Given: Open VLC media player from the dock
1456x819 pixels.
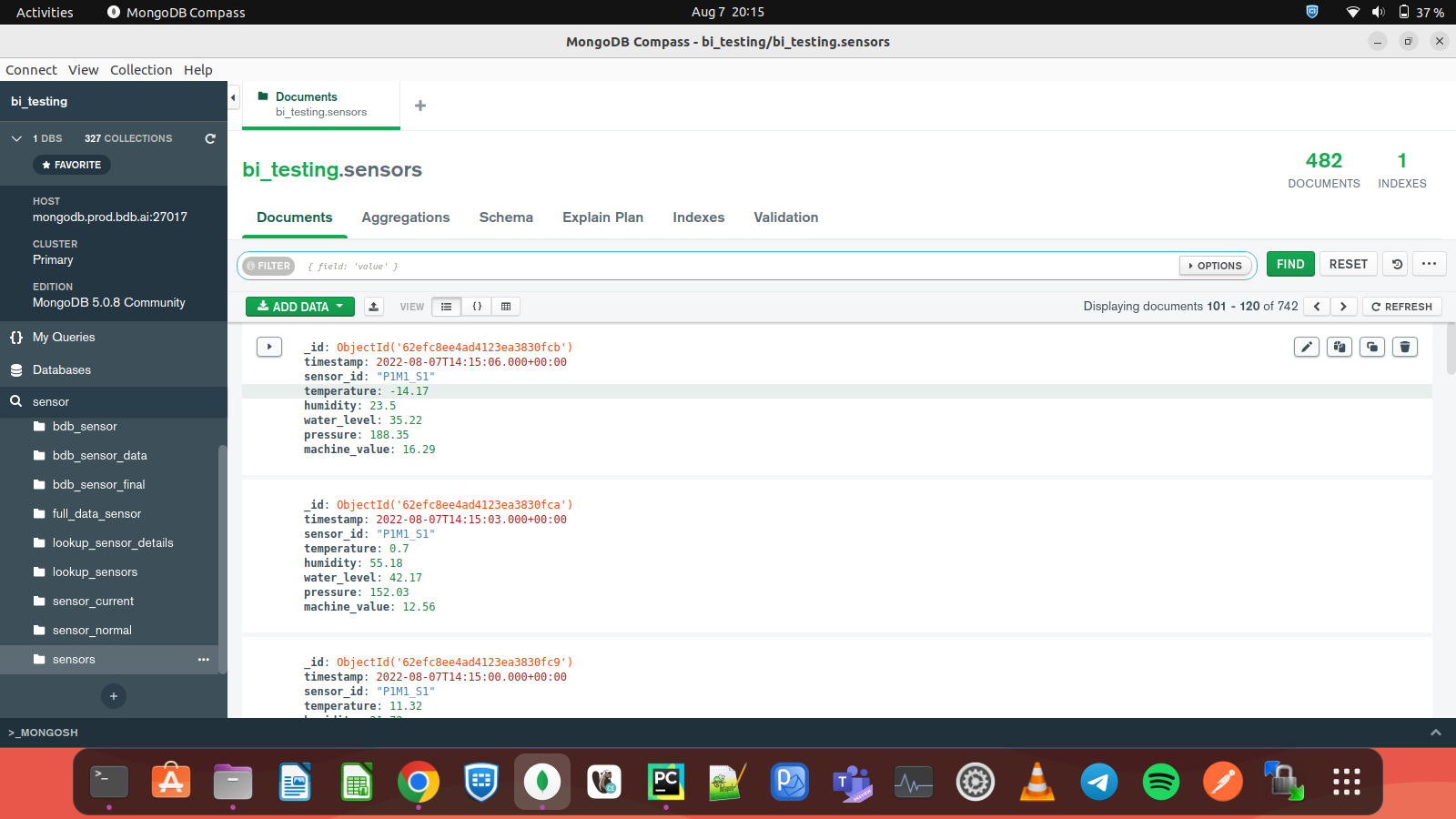Looking at the screenshot, I should coord(1037,782).
